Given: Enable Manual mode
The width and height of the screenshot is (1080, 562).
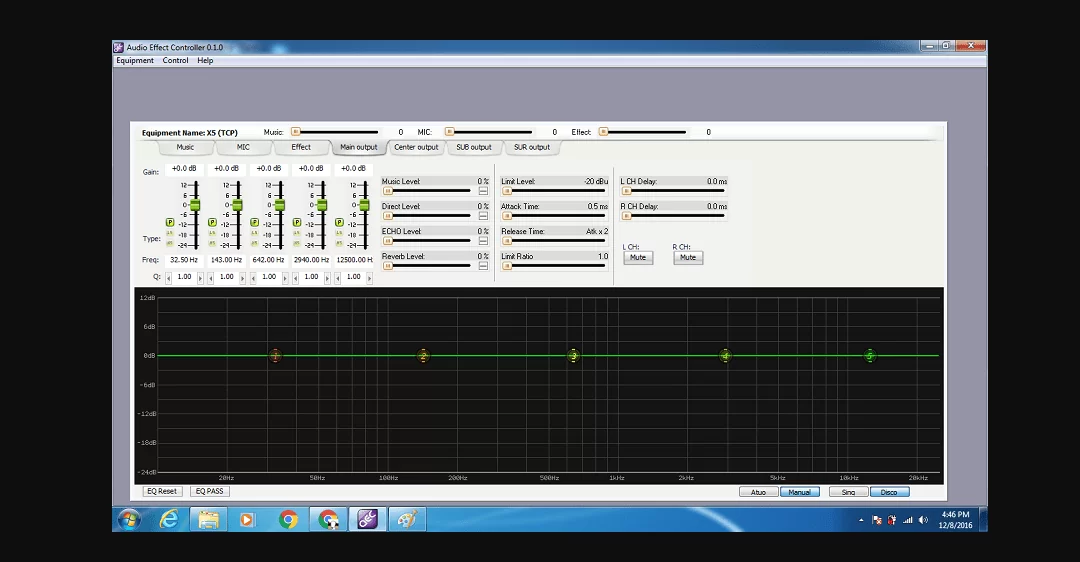Looking at the screenshot, I should point(799,492).
